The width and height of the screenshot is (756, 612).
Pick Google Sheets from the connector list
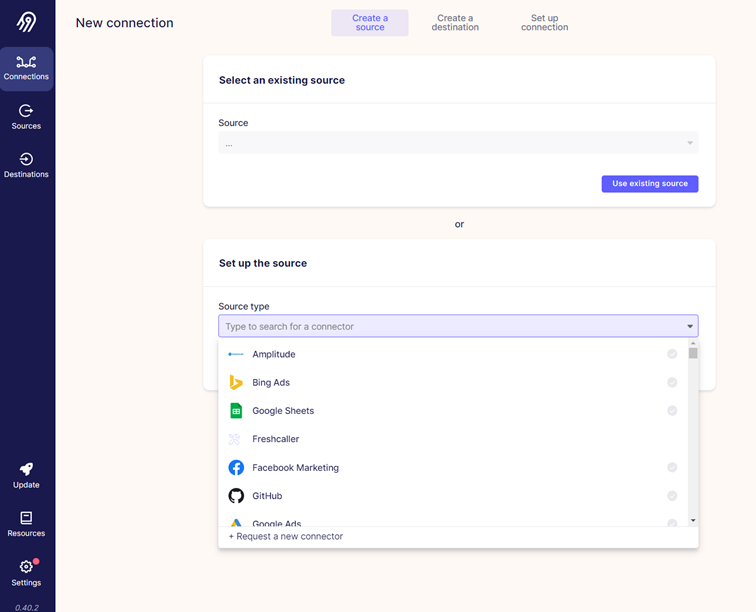(282, 411)
